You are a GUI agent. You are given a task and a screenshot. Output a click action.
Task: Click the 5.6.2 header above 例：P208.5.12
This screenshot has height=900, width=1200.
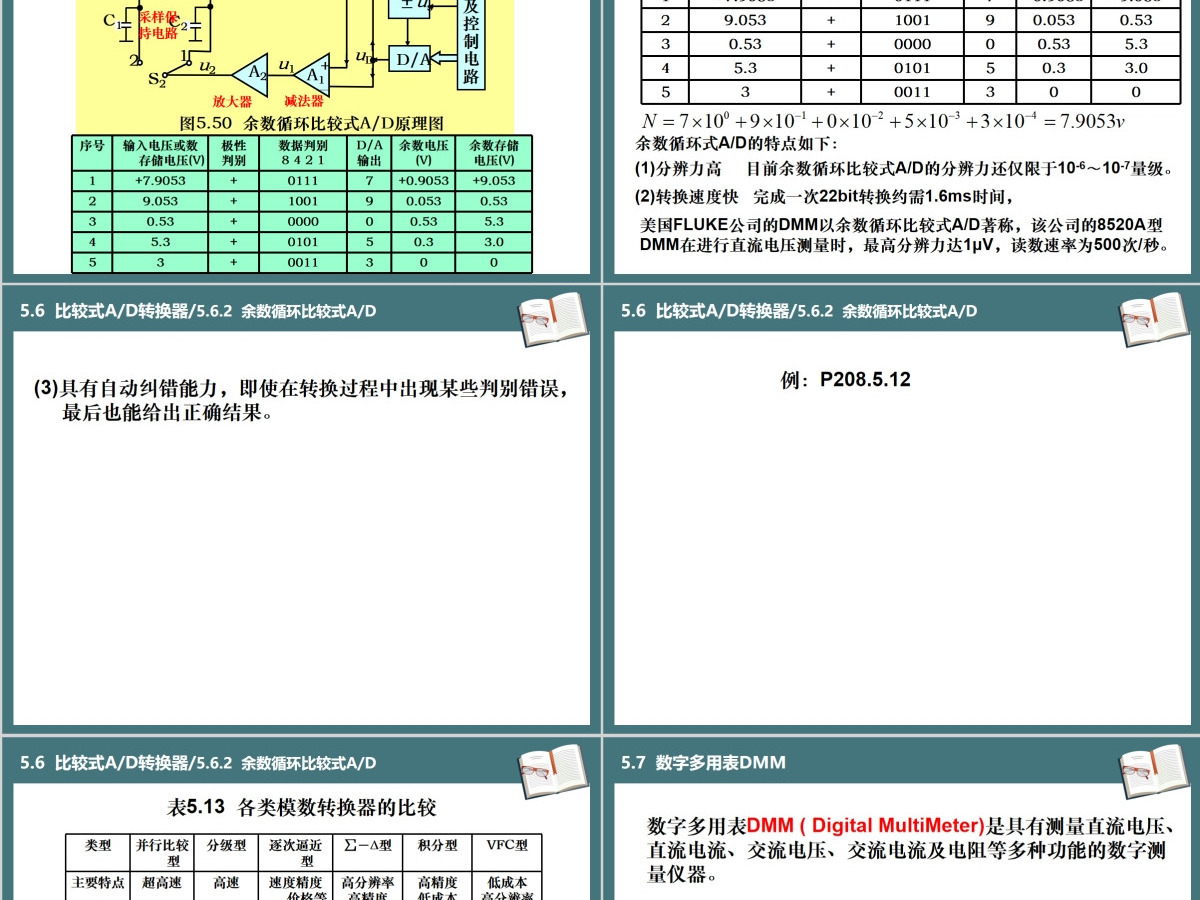[798, 311]
